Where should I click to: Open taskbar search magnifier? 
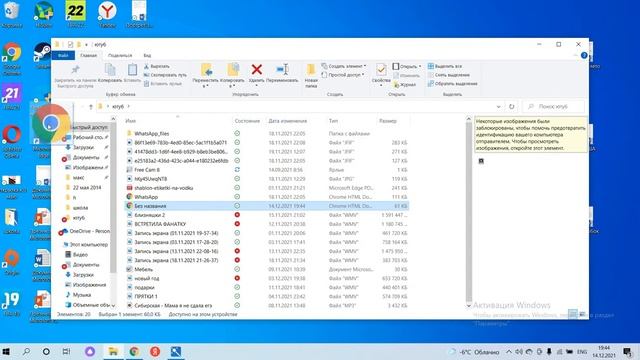click(26, 351)
